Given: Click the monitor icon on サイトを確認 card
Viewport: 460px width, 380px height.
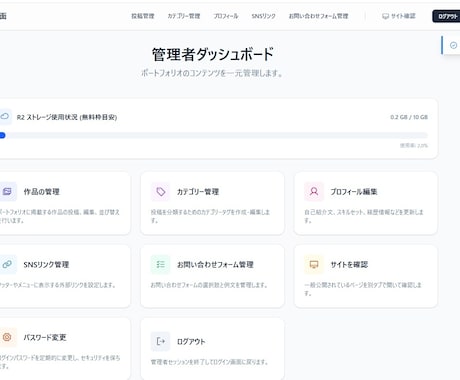Looking at the screenshot, I should click(314, 265).
